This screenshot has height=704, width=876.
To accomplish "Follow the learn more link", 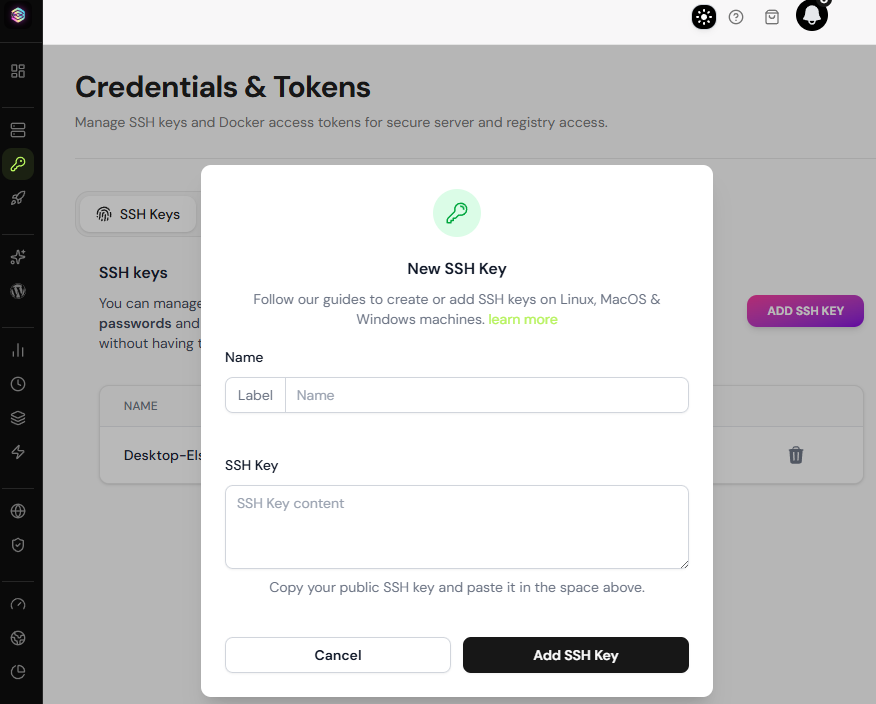I will click(523, 319).
